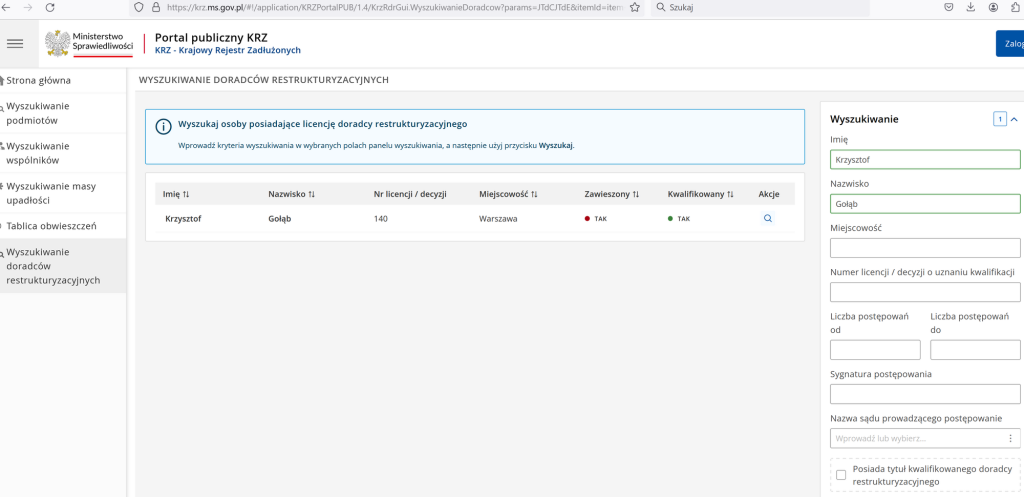Click the padlock site security icon
Image resolution: width=1024 pixels, height=497 pixels.
155,7
